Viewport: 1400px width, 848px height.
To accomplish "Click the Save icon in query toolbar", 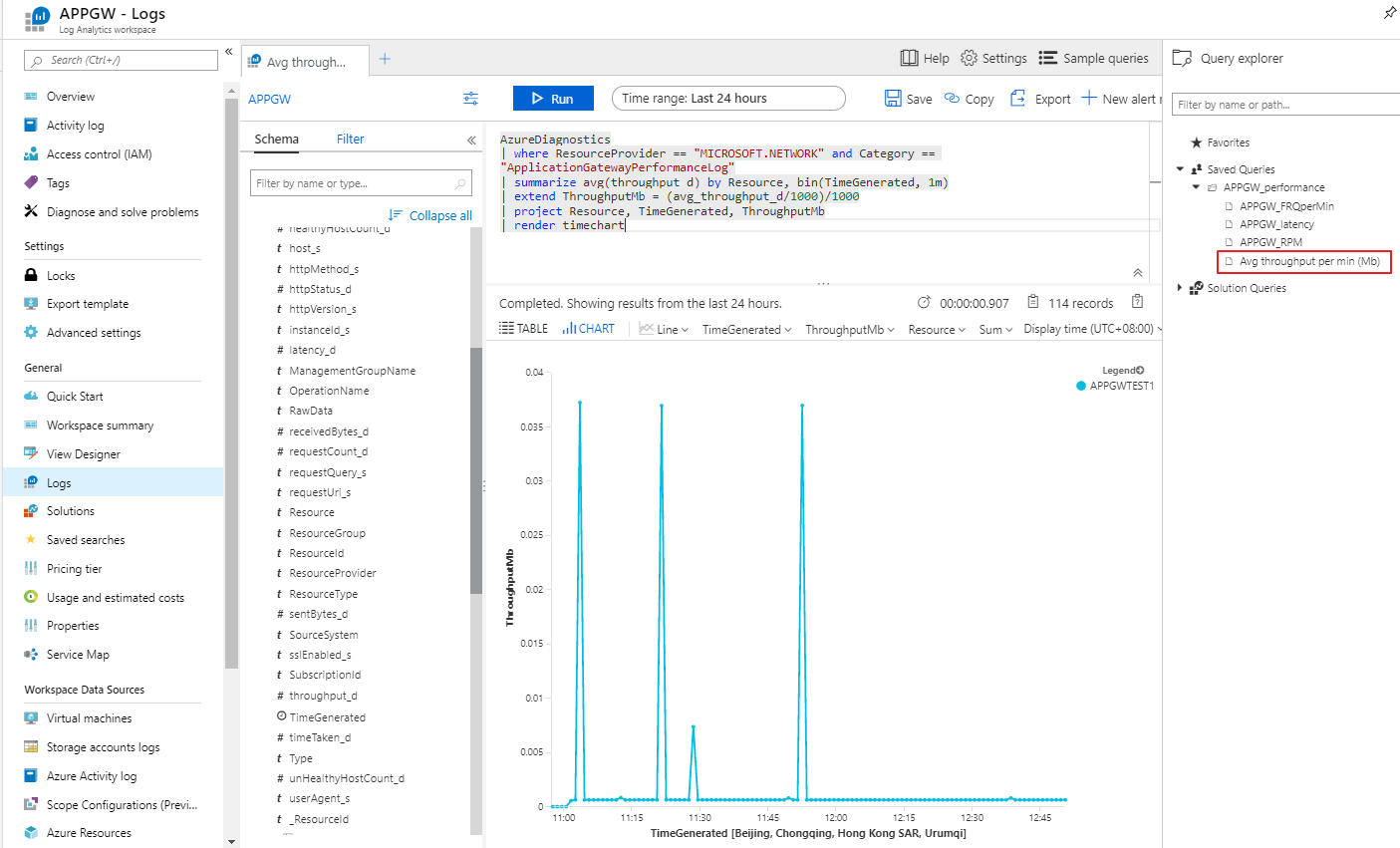I will pyautogui.click(x=893, y=99).
